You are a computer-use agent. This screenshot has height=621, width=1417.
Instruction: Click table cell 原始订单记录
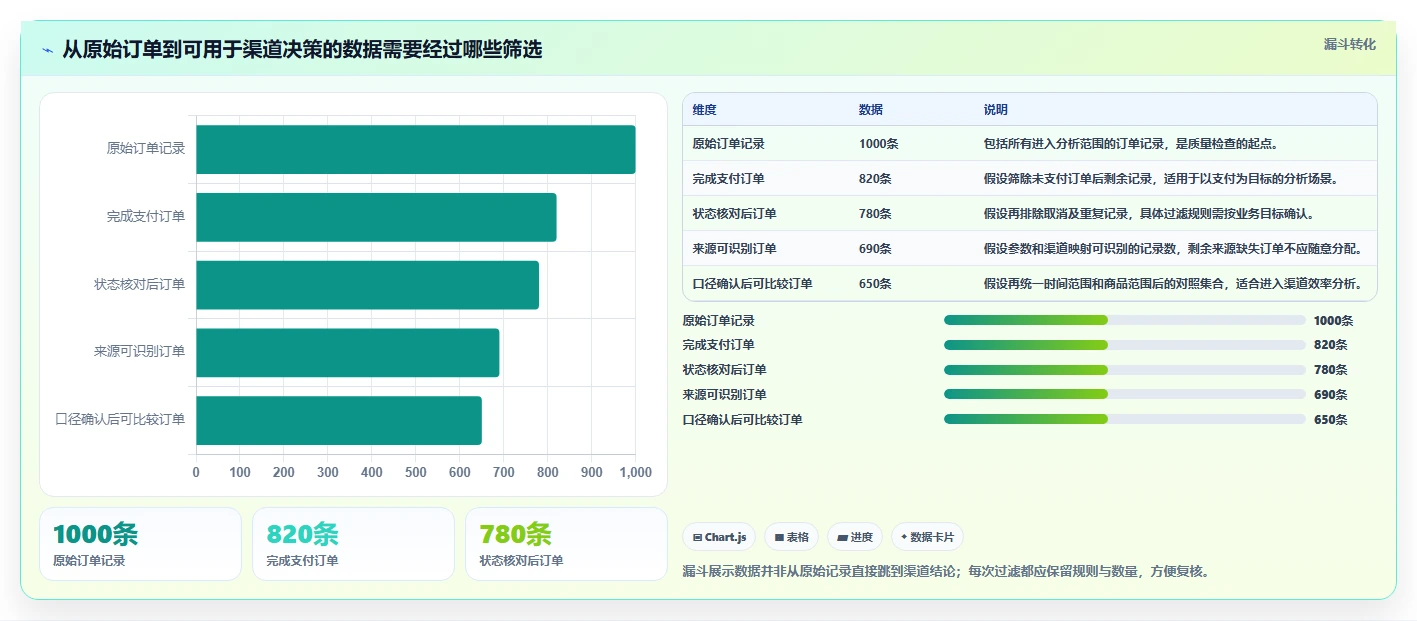pos(728,144)
